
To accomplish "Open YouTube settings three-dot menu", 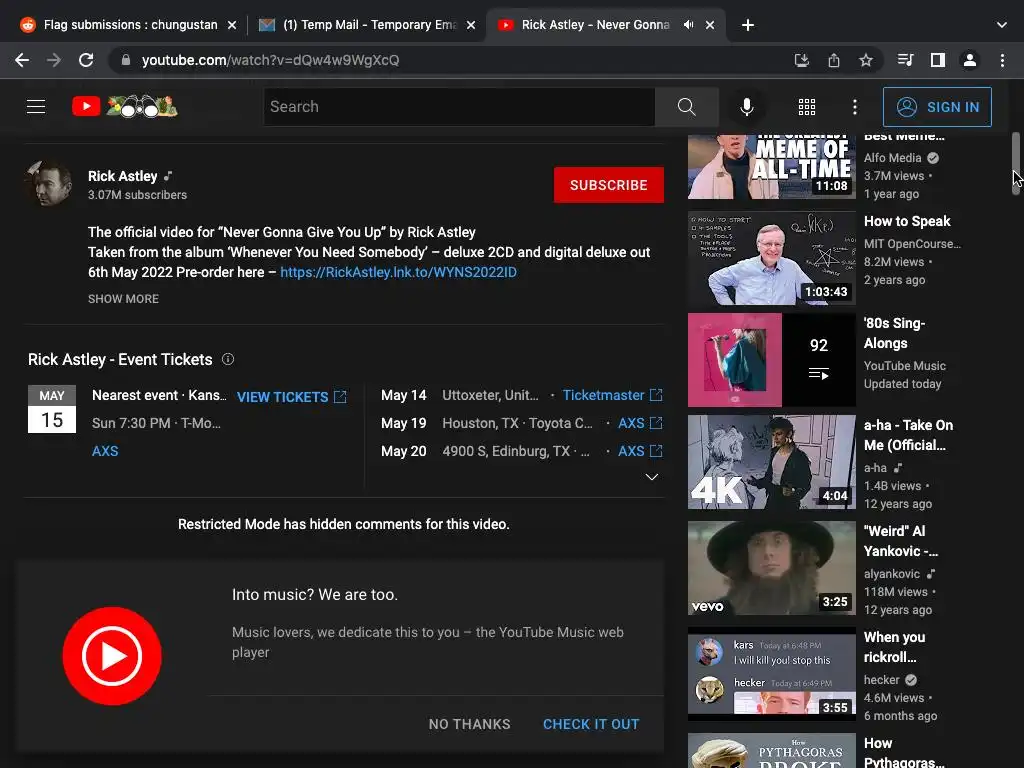I will pos(854,106).
